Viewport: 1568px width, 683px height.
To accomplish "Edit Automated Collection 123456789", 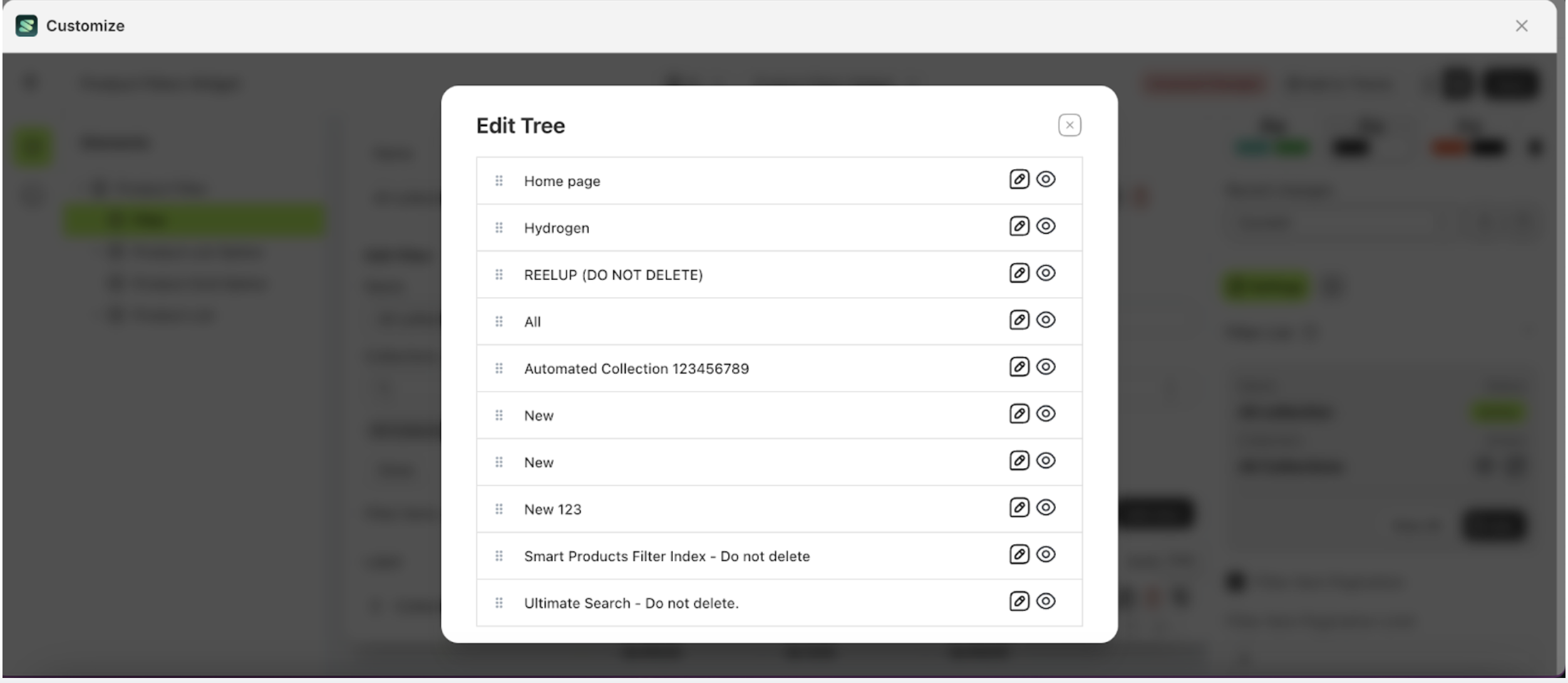I will [x=1019, y=367].
